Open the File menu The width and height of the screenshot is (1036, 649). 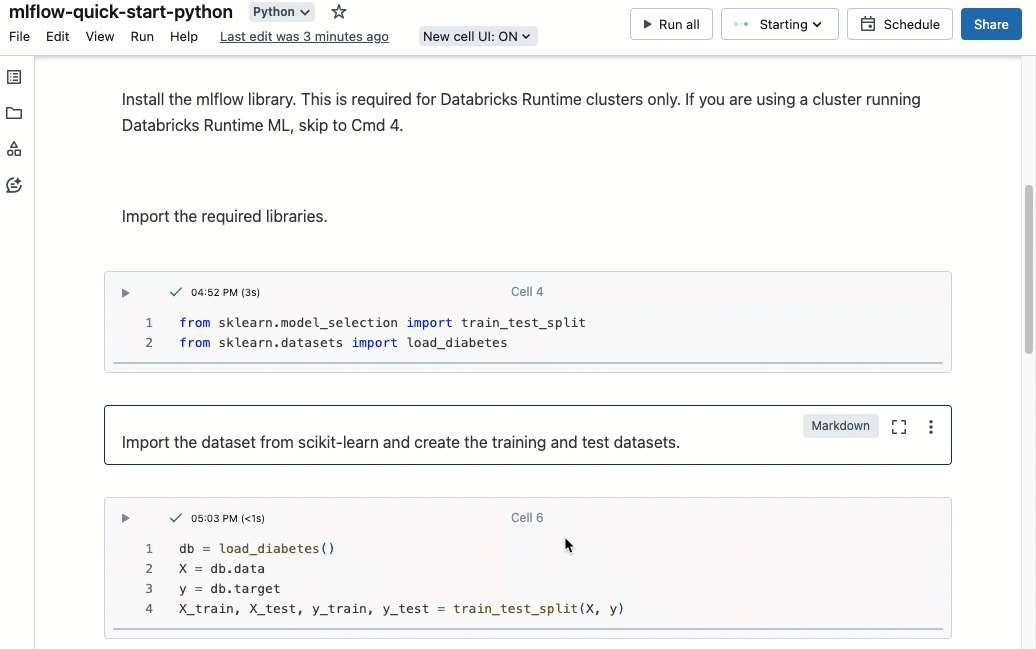click(19, 36)
